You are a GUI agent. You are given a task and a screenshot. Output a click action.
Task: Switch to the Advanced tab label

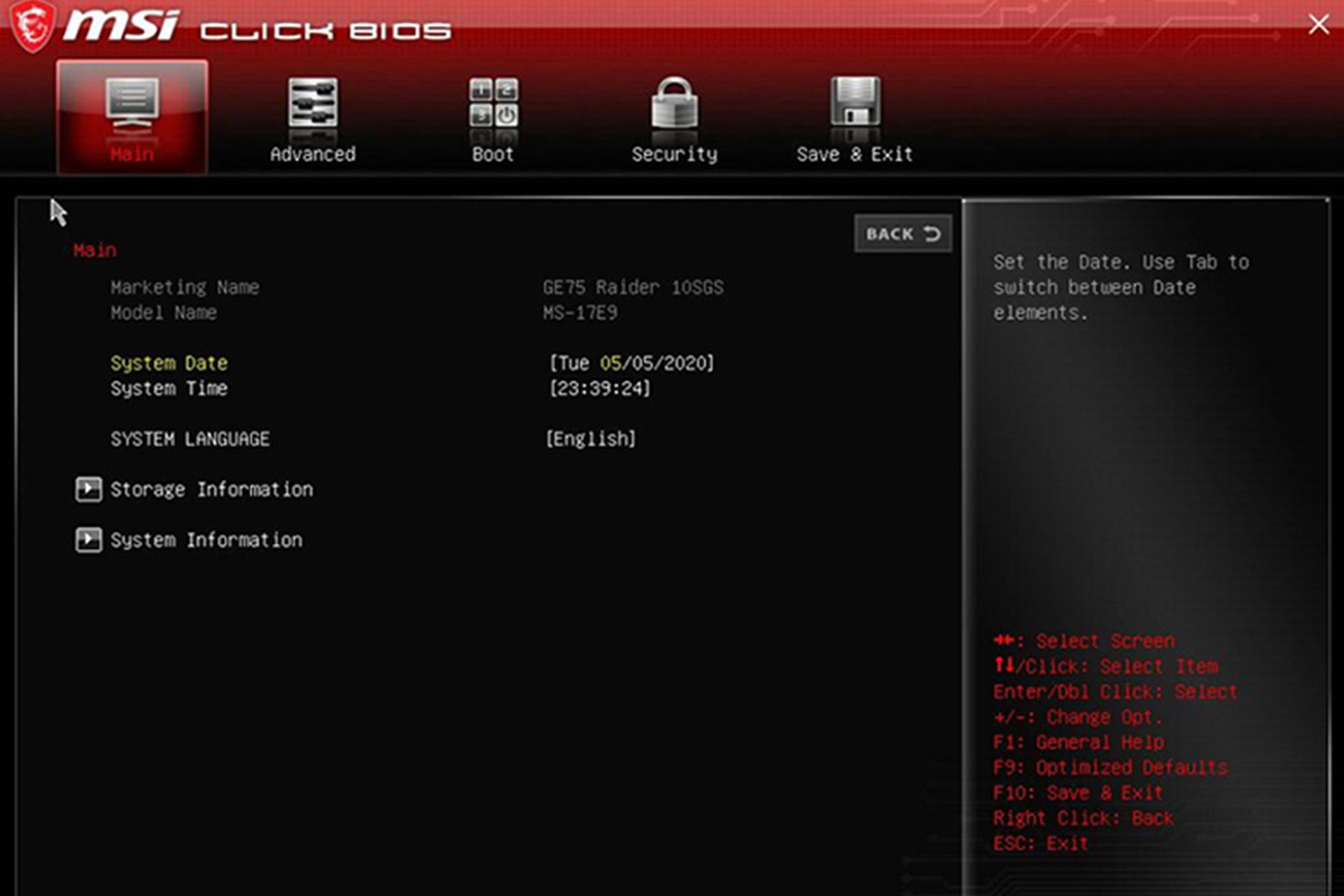click(313, 154)
